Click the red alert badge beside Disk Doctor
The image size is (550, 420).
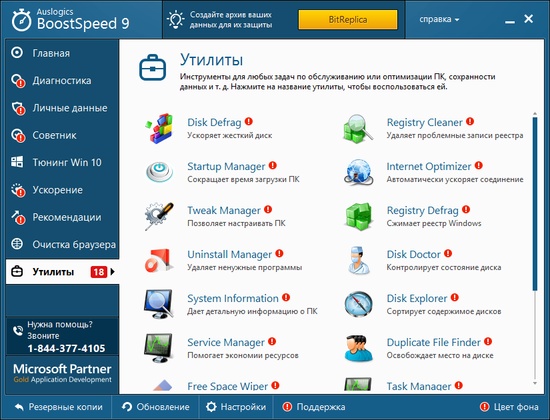(448, 253)
